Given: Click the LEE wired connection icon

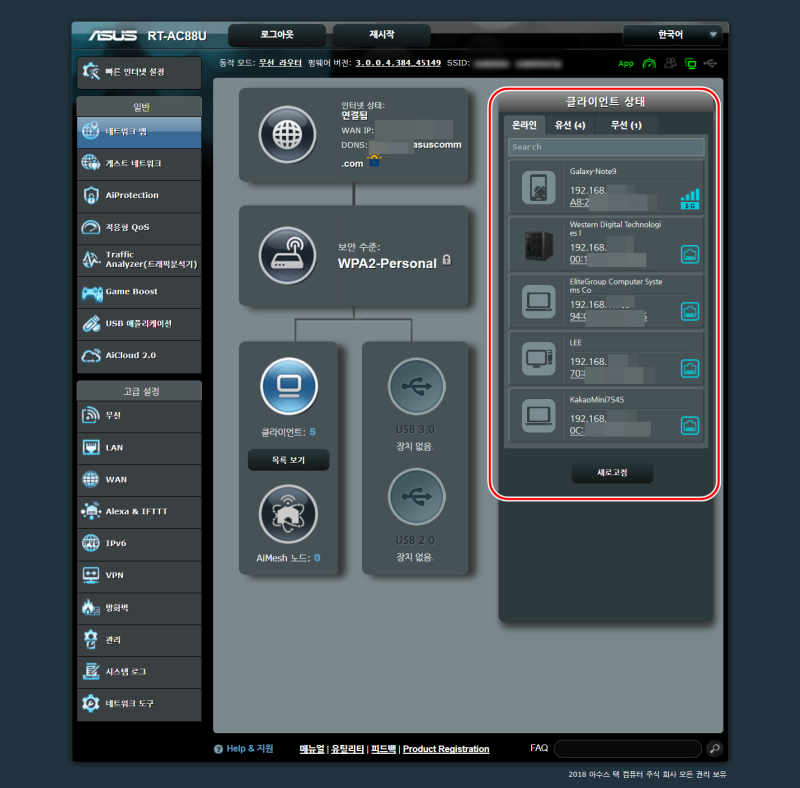Looking at the screenshot, I should tap(690, 368).
